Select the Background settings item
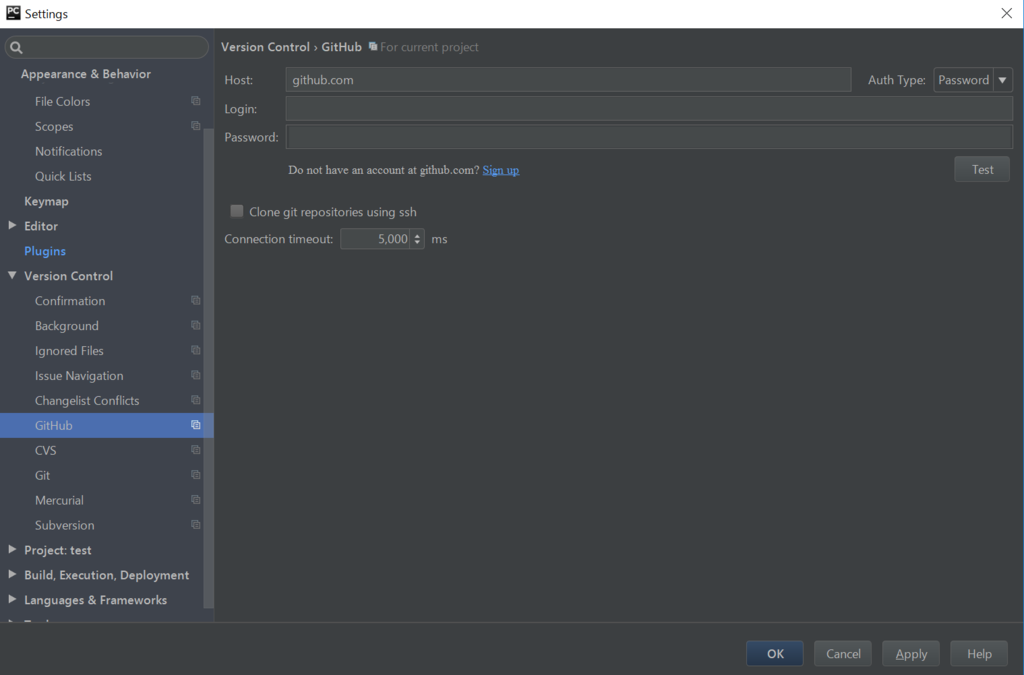Viewport: 1024px width, 675px height. coord(67,326)
